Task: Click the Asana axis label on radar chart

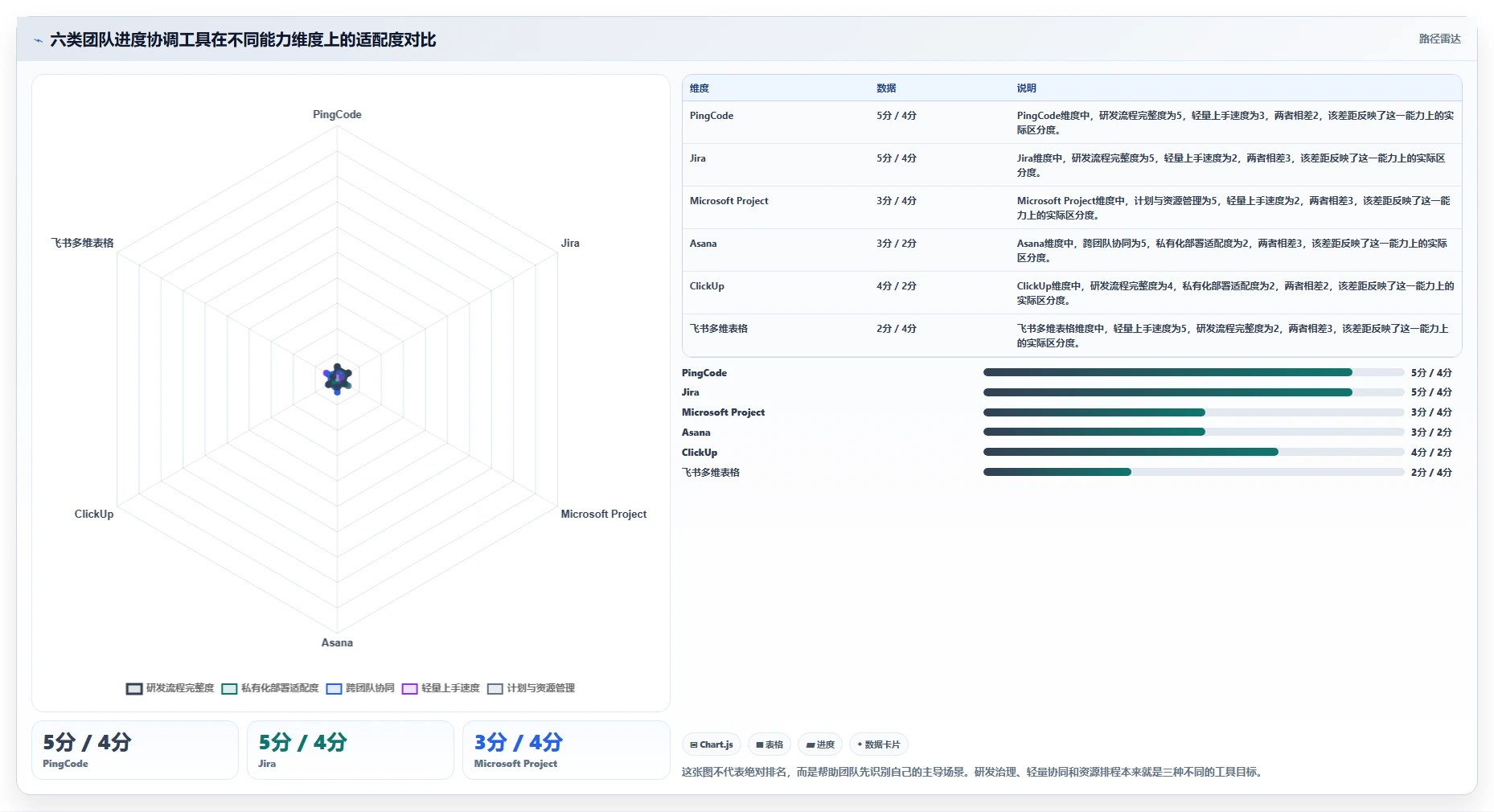Action: pyautogui.click(x=337, y=642)
